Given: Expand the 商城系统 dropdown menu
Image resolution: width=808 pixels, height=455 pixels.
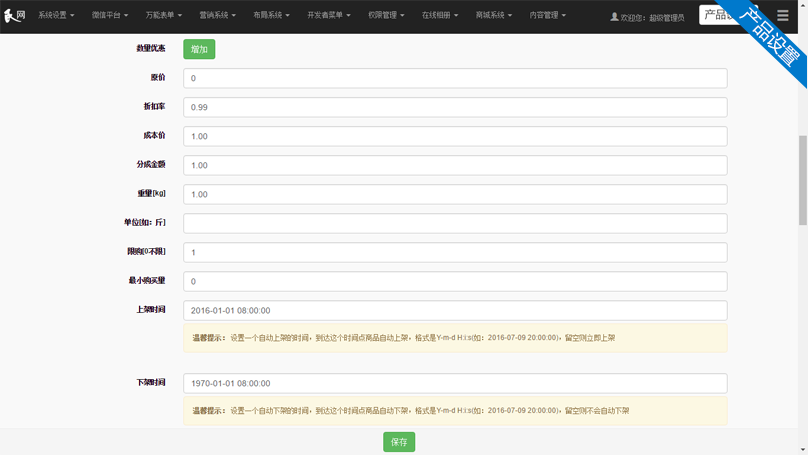Looking at the screenshot, I should click(494, 15).
